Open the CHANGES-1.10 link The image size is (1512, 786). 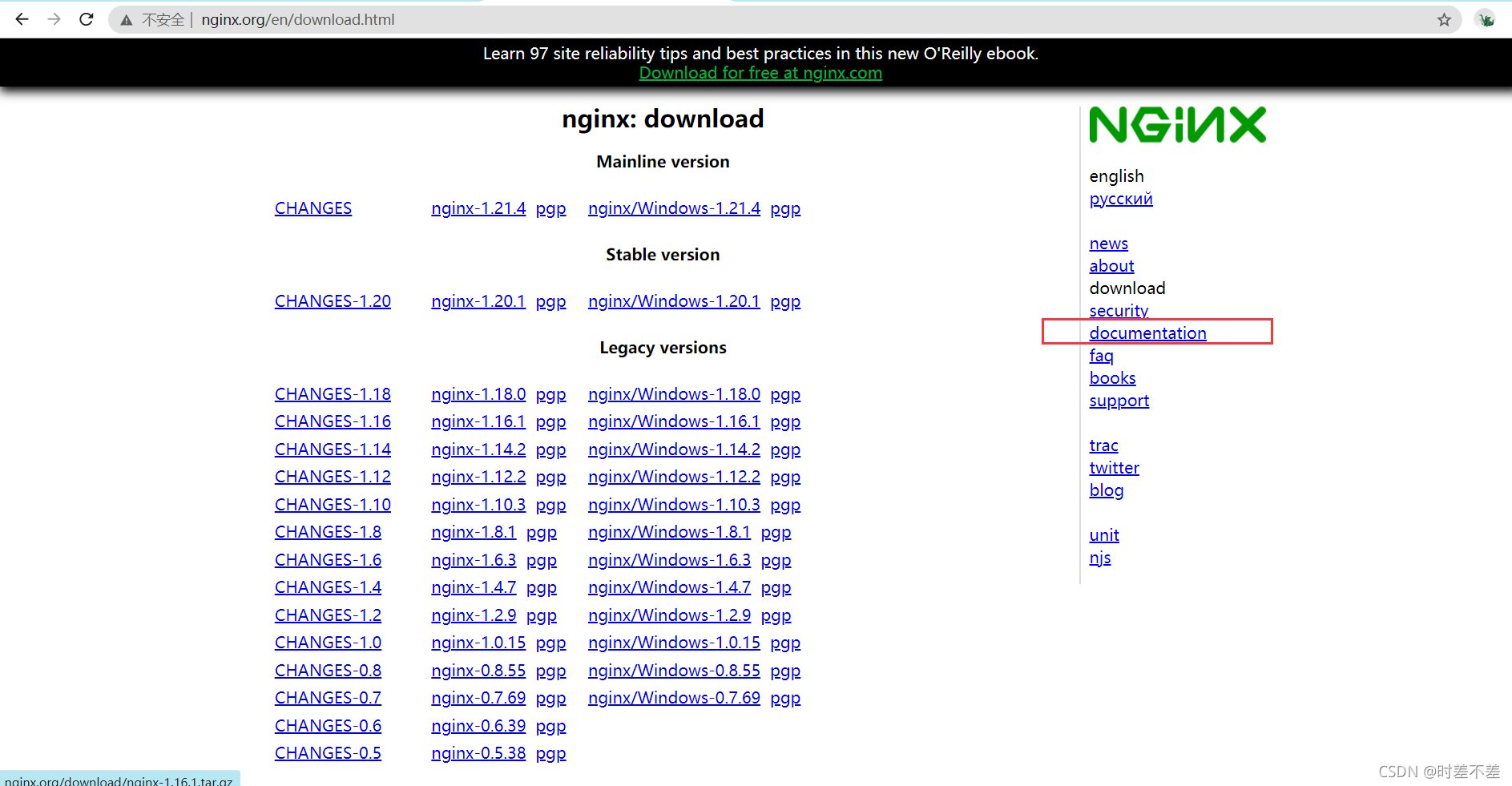[x=333, y=505]
